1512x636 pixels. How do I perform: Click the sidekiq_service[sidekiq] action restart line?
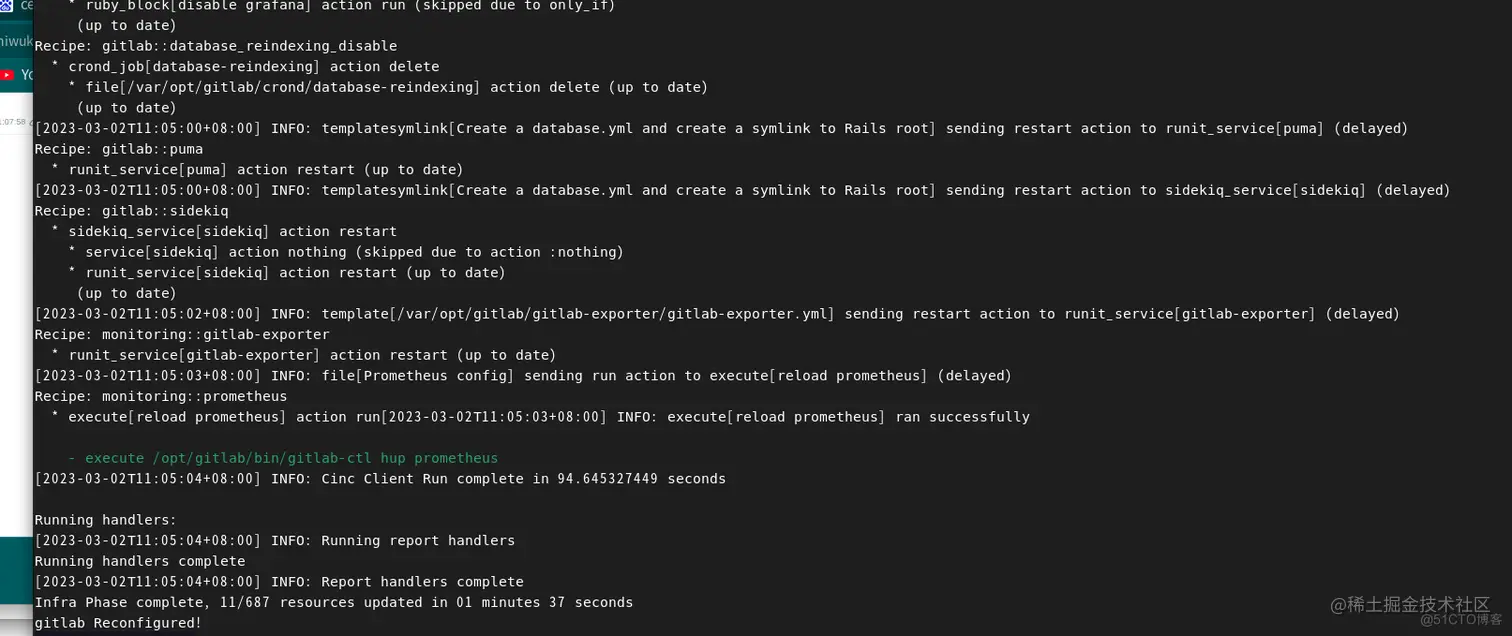point(224,231)
